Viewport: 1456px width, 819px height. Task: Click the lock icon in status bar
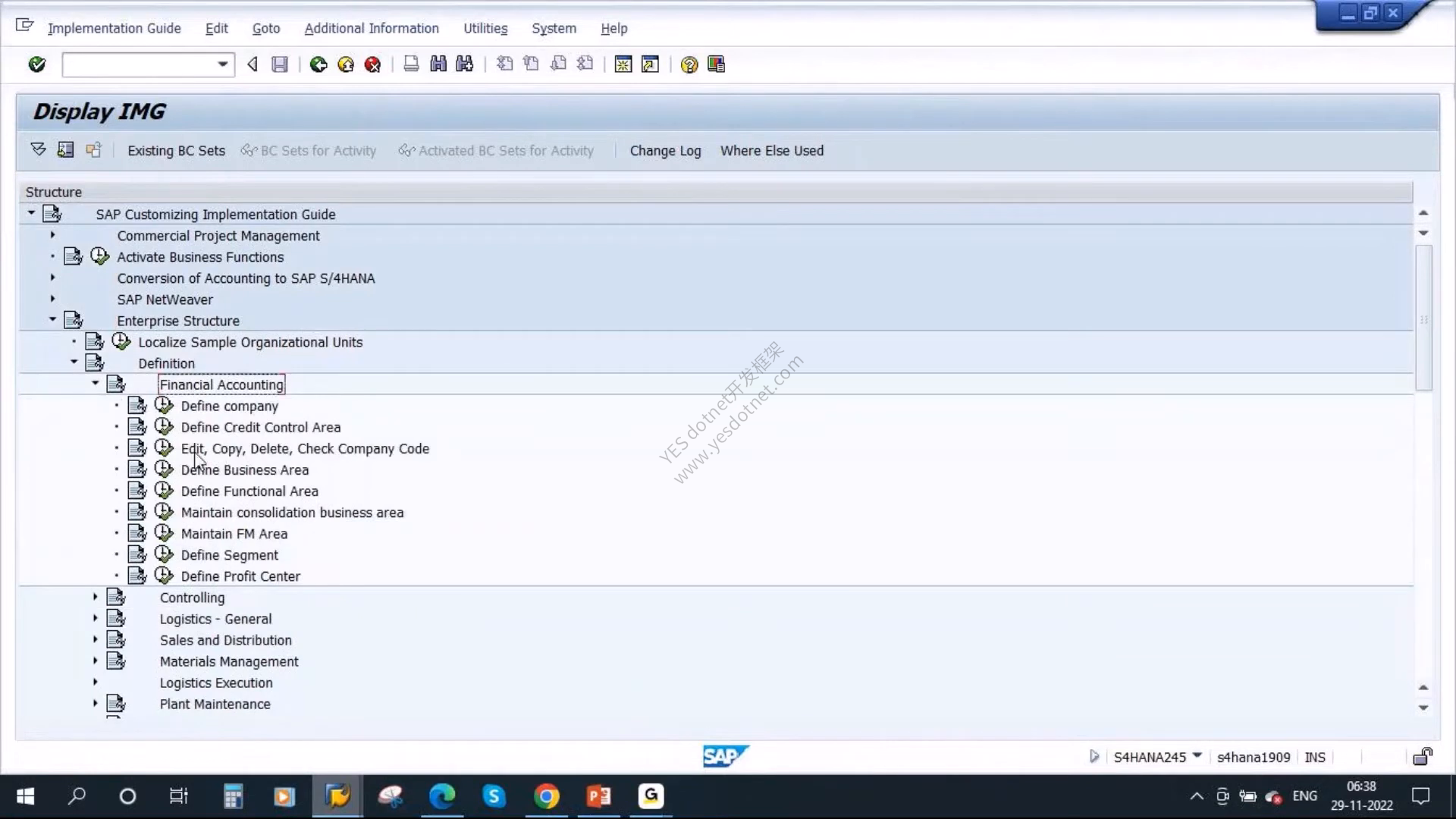(x=1423, y=756)
